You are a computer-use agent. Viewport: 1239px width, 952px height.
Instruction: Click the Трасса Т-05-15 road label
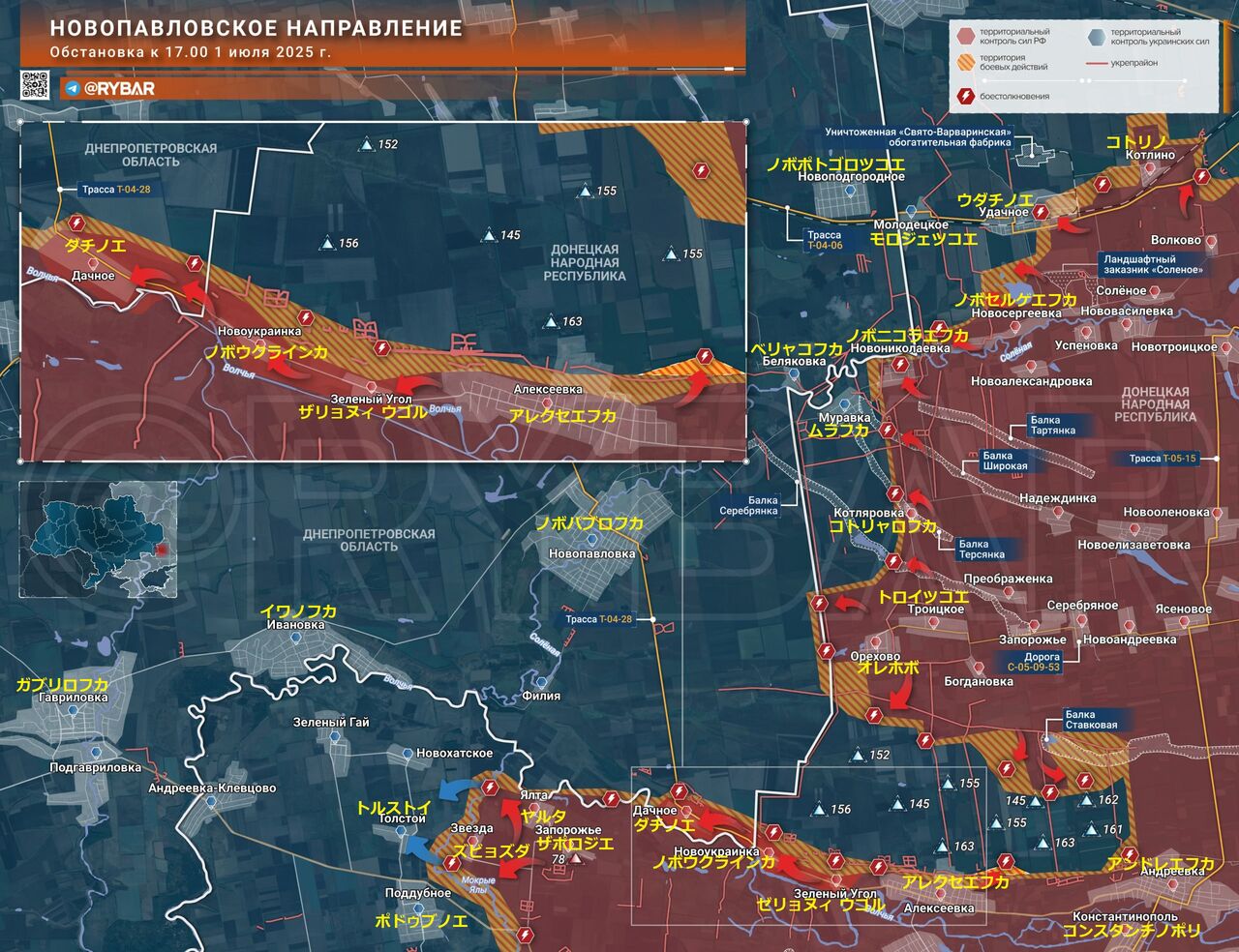click(1163, 459)
